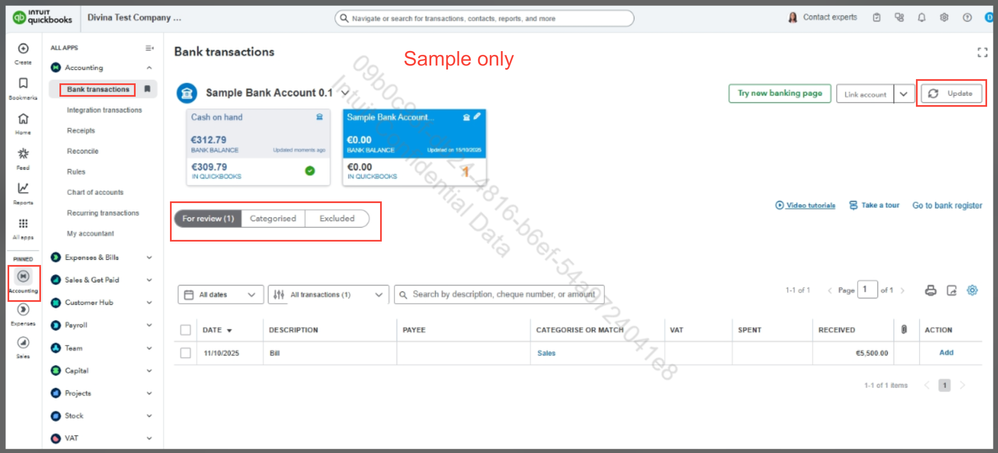Screen dimensions: 998x453
Task: Click Add action on Bill row
Action: 946,352
